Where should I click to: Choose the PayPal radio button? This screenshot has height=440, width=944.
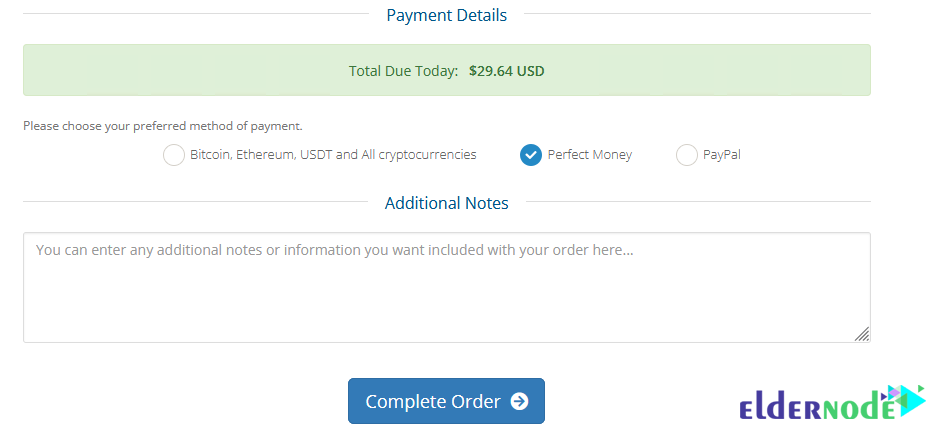[686, 155]
